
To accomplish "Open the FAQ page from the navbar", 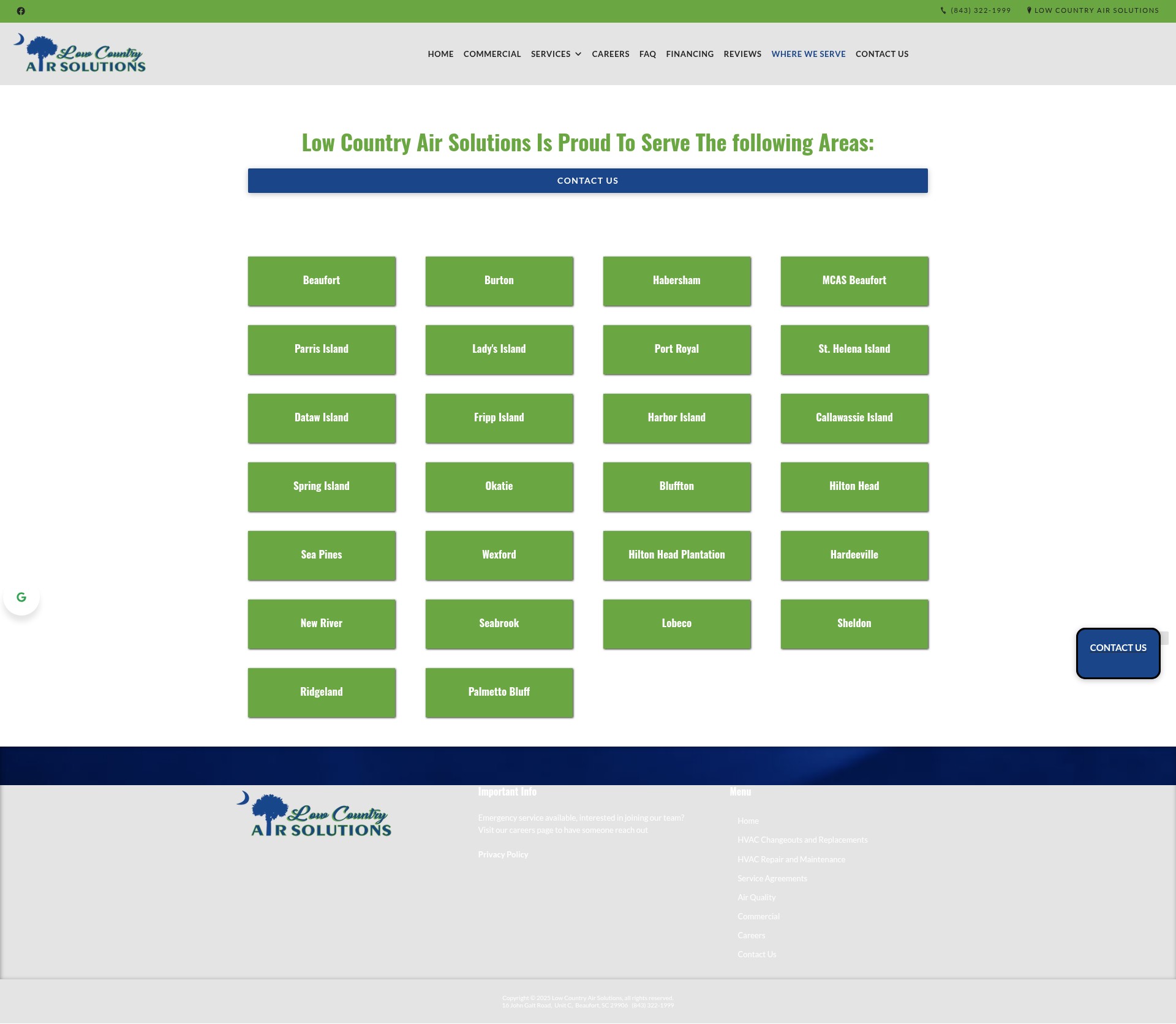I will (647, 54).
